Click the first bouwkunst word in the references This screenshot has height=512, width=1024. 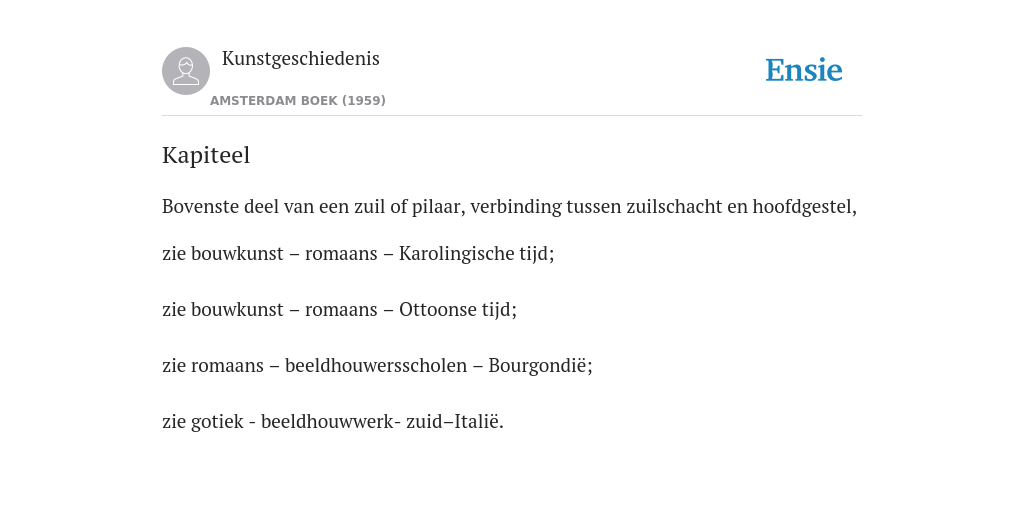tap(237, 253)
